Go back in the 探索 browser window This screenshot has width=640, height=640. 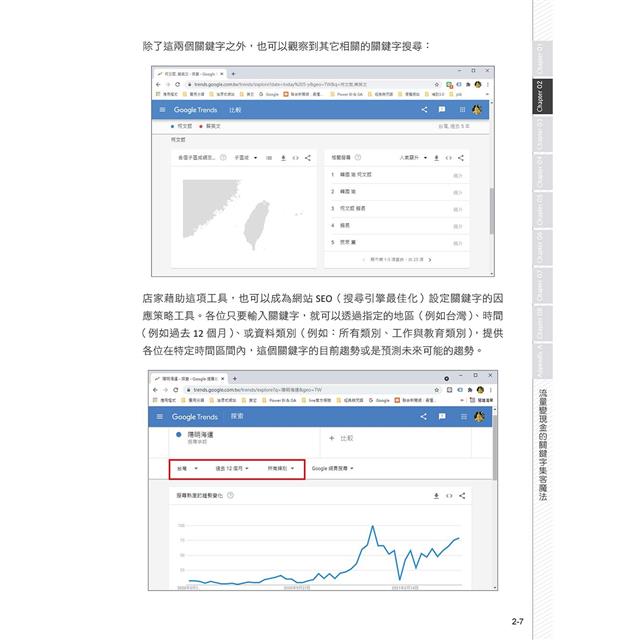156,390
